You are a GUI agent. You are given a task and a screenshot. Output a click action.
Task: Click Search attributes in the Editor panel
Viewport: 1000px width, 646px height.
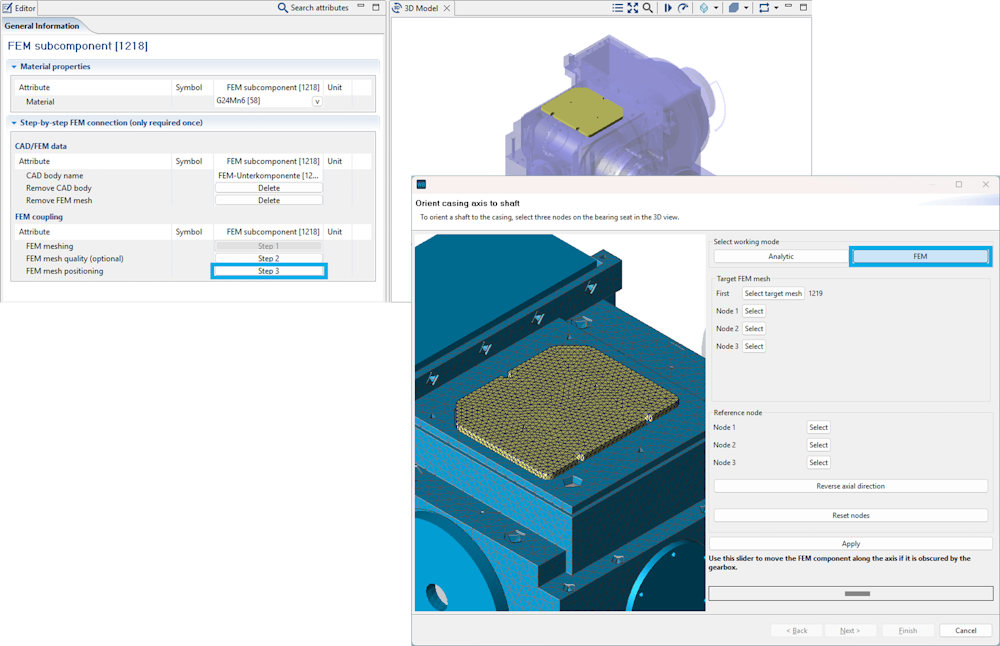point(313,8)
